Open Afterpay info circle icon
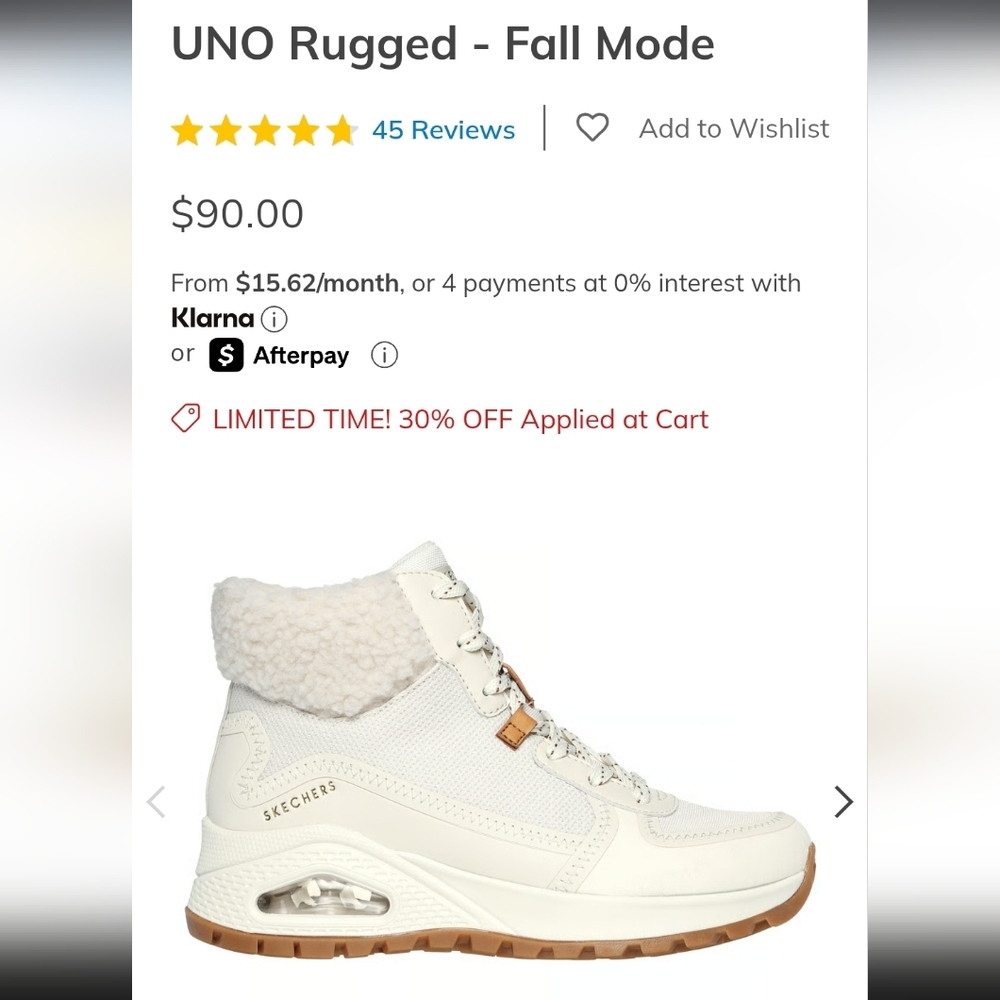The width and height of the screenshot is (1000, 1000). (x=384, y=355)
